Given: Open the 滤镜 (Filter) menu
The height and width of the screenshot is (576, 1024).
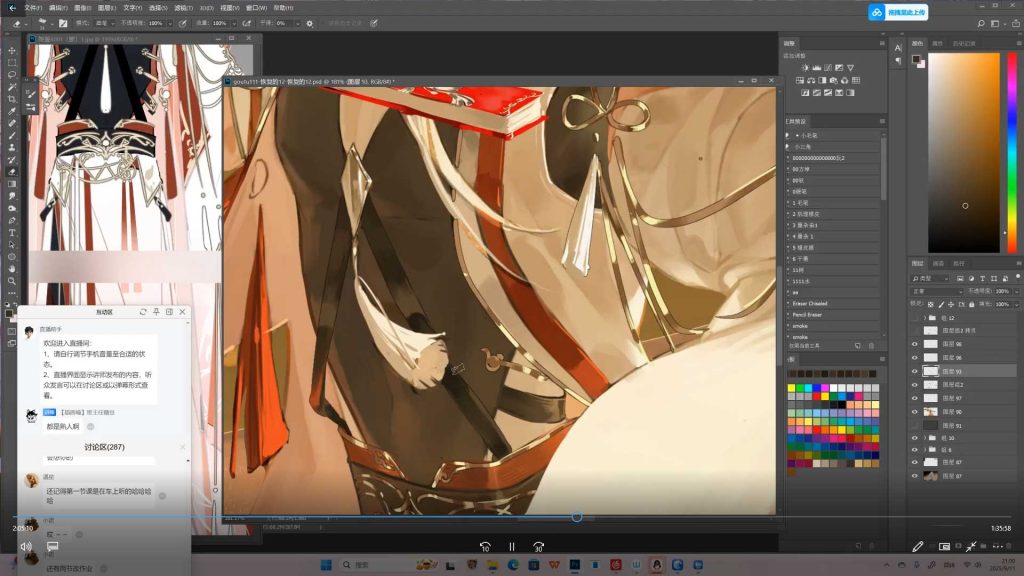Looking at the screenshot, I should click(181, 7).
